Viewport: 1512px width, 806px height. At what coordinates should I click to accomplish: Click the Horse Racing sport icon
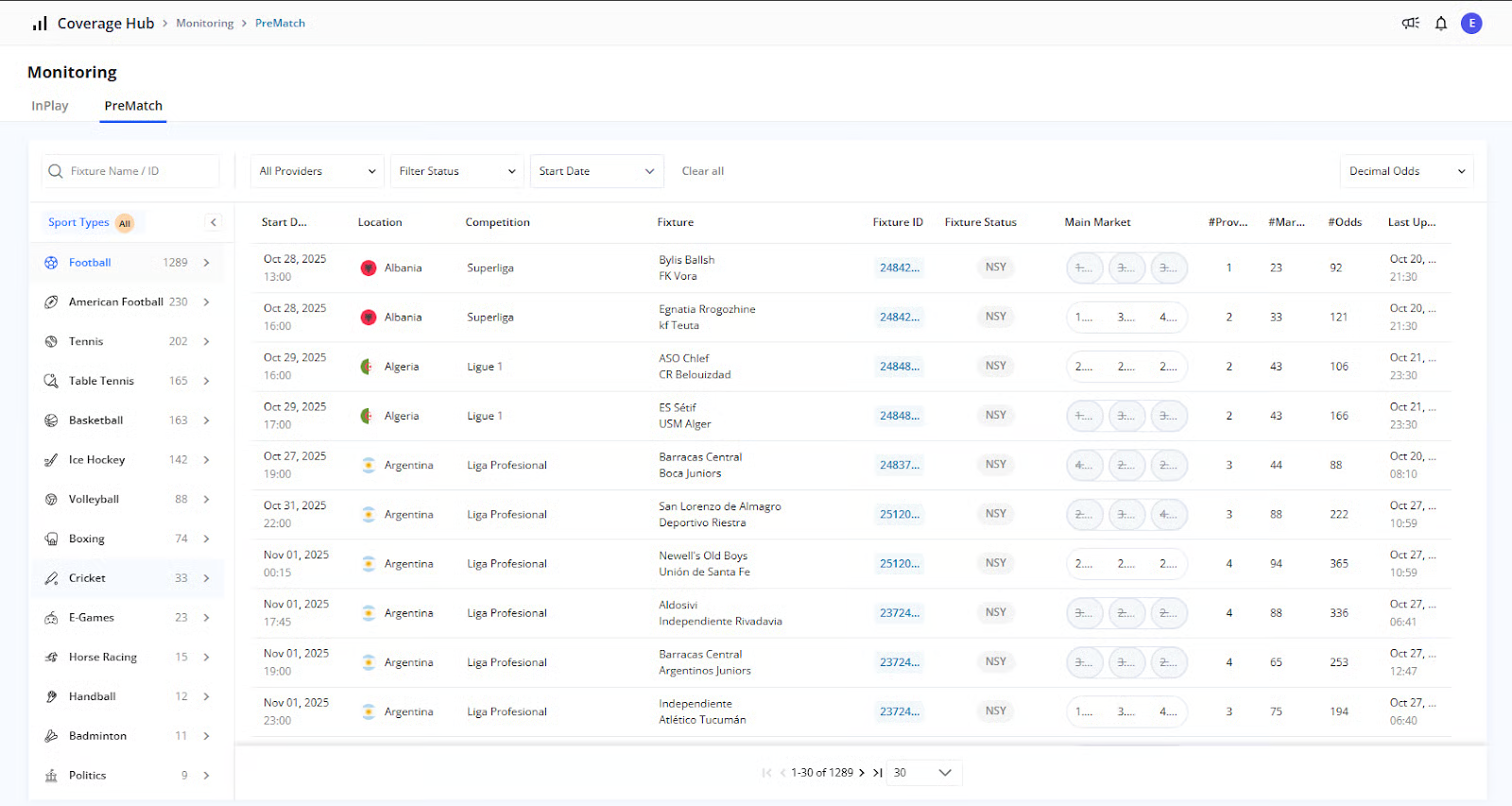click(51, 658)
